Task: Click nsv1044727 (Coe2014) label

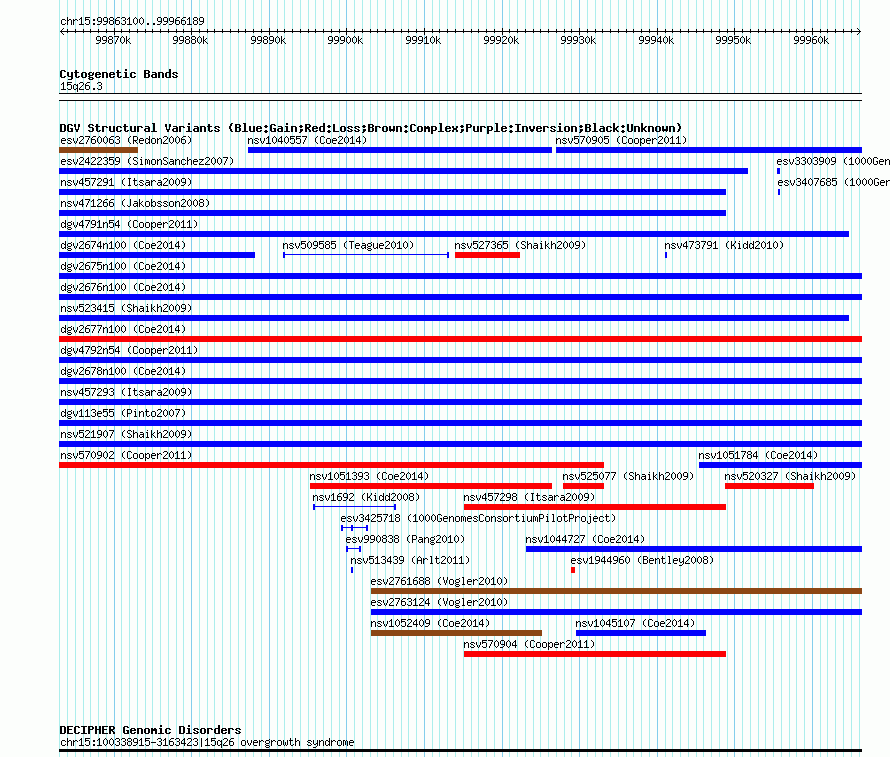Action: [x=585, y=539]
